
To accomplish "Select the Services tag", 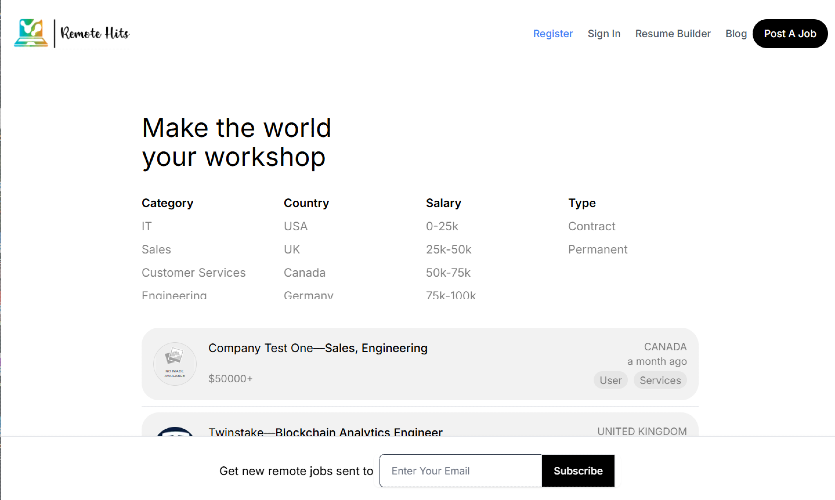I will pos(660,380).
